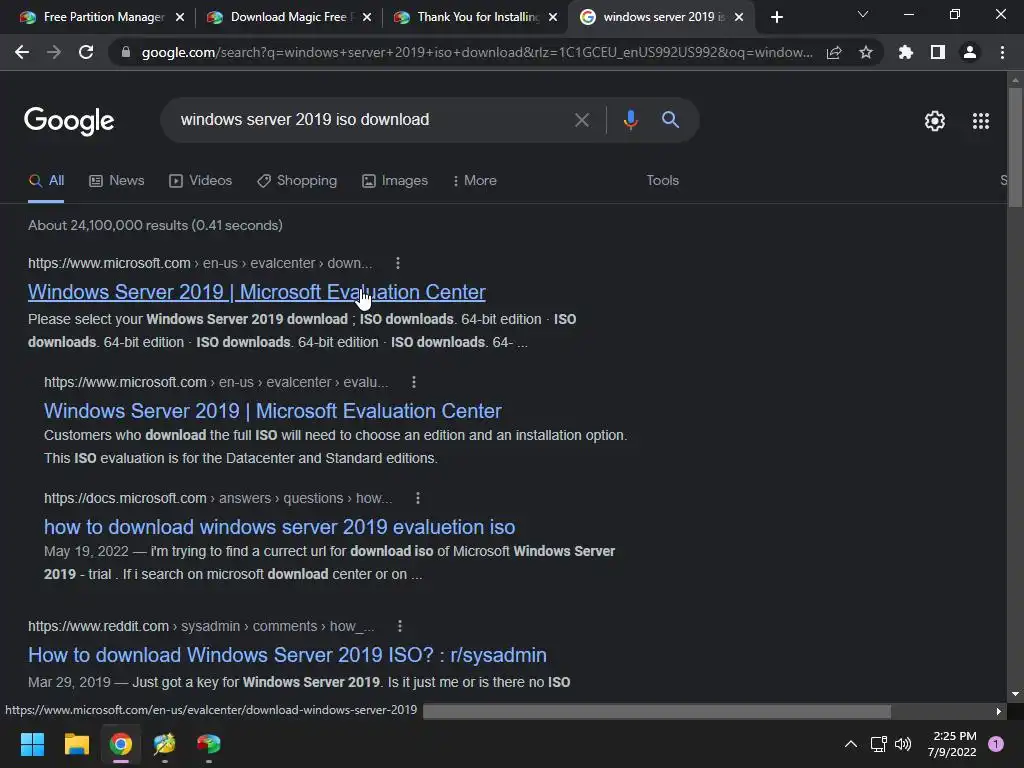Click the scroll down arrow of page scrollbar

point(1015,694)
